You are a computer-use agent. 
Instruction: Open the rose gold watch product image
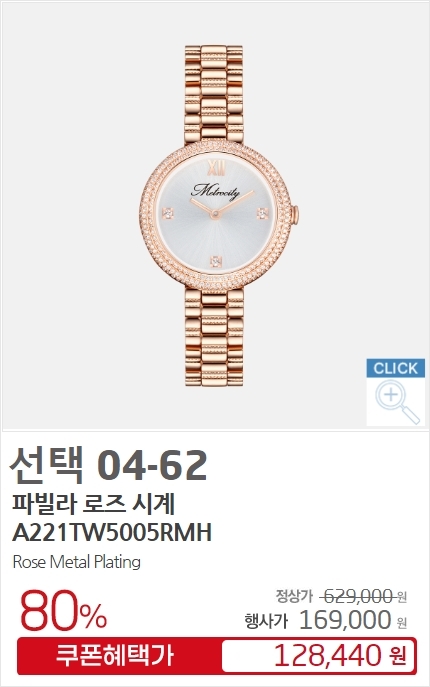[x=219, y=216]
